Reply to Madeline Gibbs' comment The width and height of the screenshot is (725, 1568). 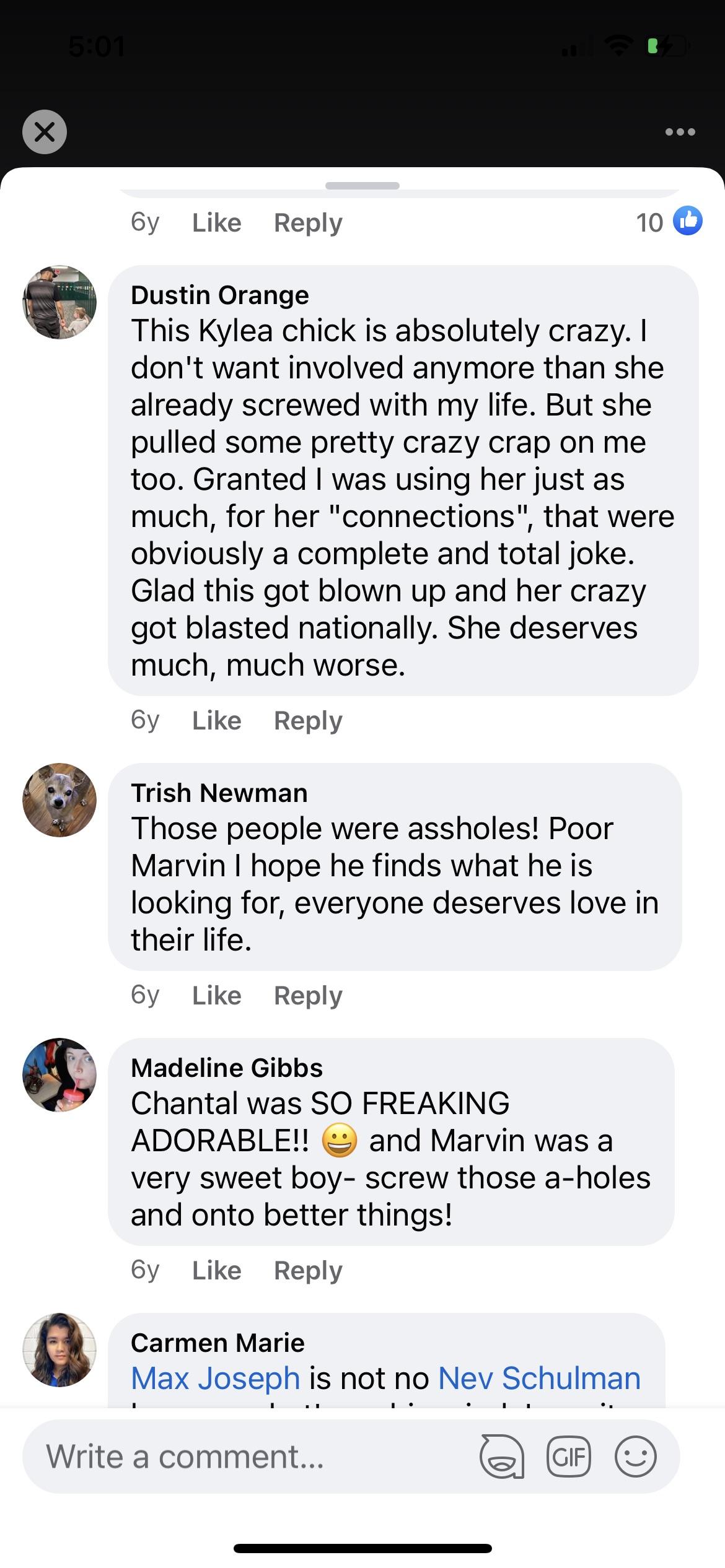(307, 1270)
